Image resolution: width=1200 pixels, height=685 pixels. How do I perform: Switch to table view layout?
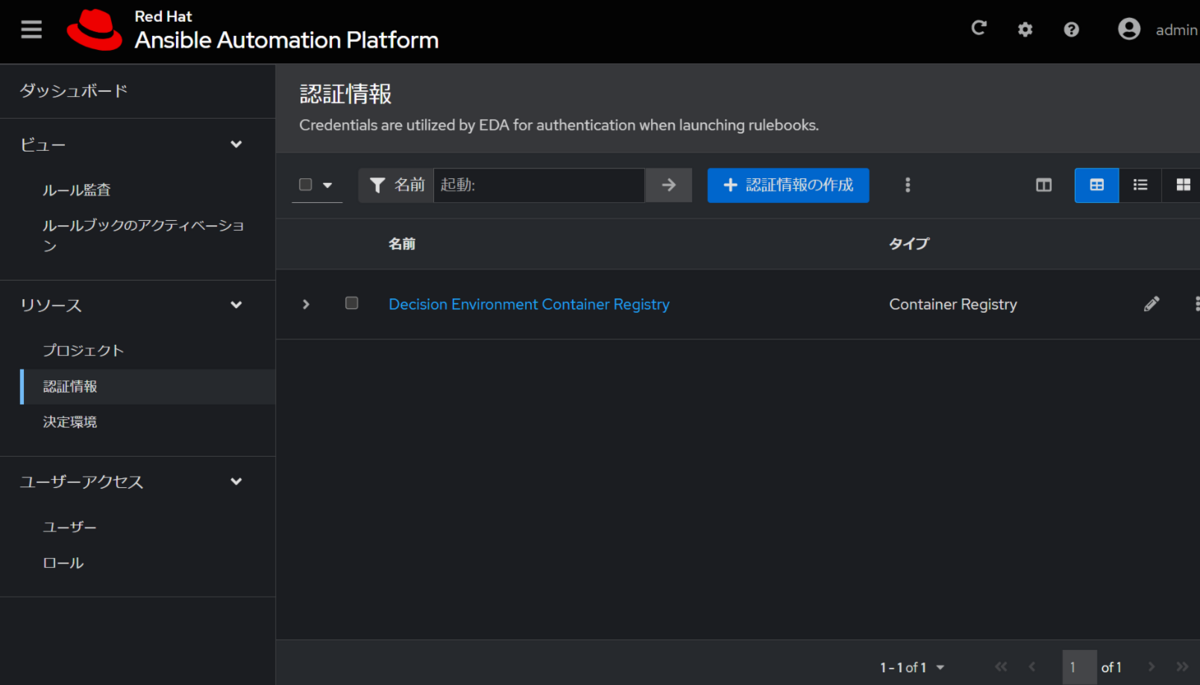point(1096,185)
